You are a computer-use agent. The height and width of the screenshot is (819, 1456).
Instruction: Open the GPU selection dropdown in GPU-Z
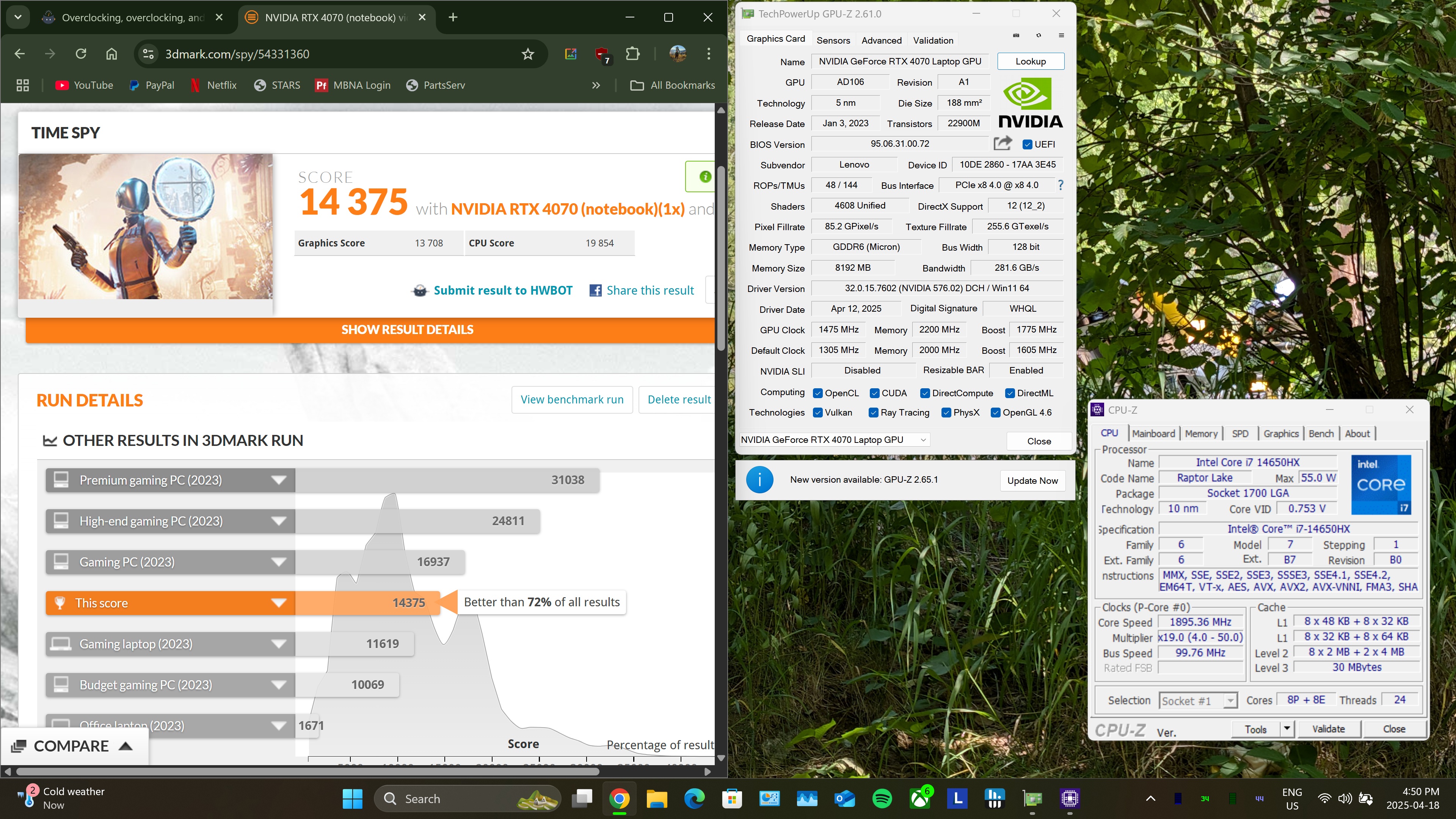point(835,440)
